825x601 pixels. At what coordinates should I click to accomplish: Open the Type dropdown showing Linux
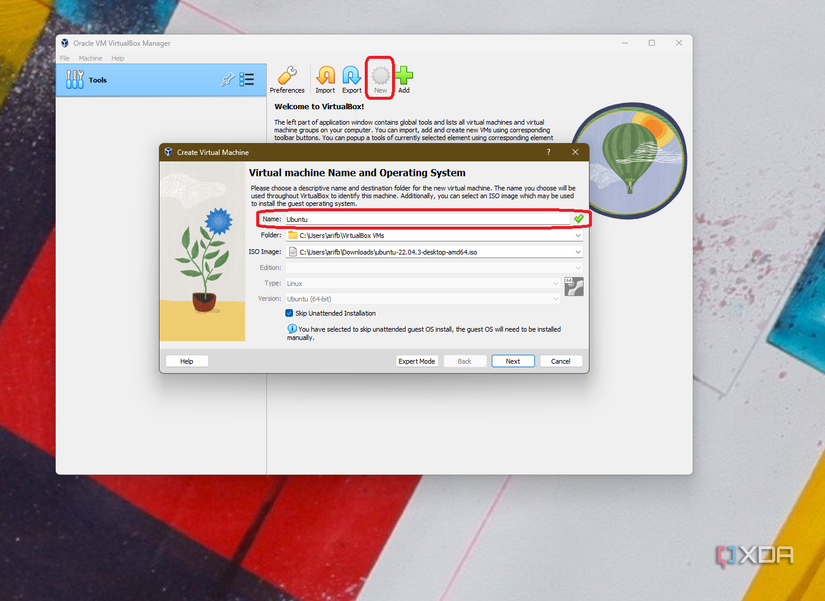[x=423, y=283]
